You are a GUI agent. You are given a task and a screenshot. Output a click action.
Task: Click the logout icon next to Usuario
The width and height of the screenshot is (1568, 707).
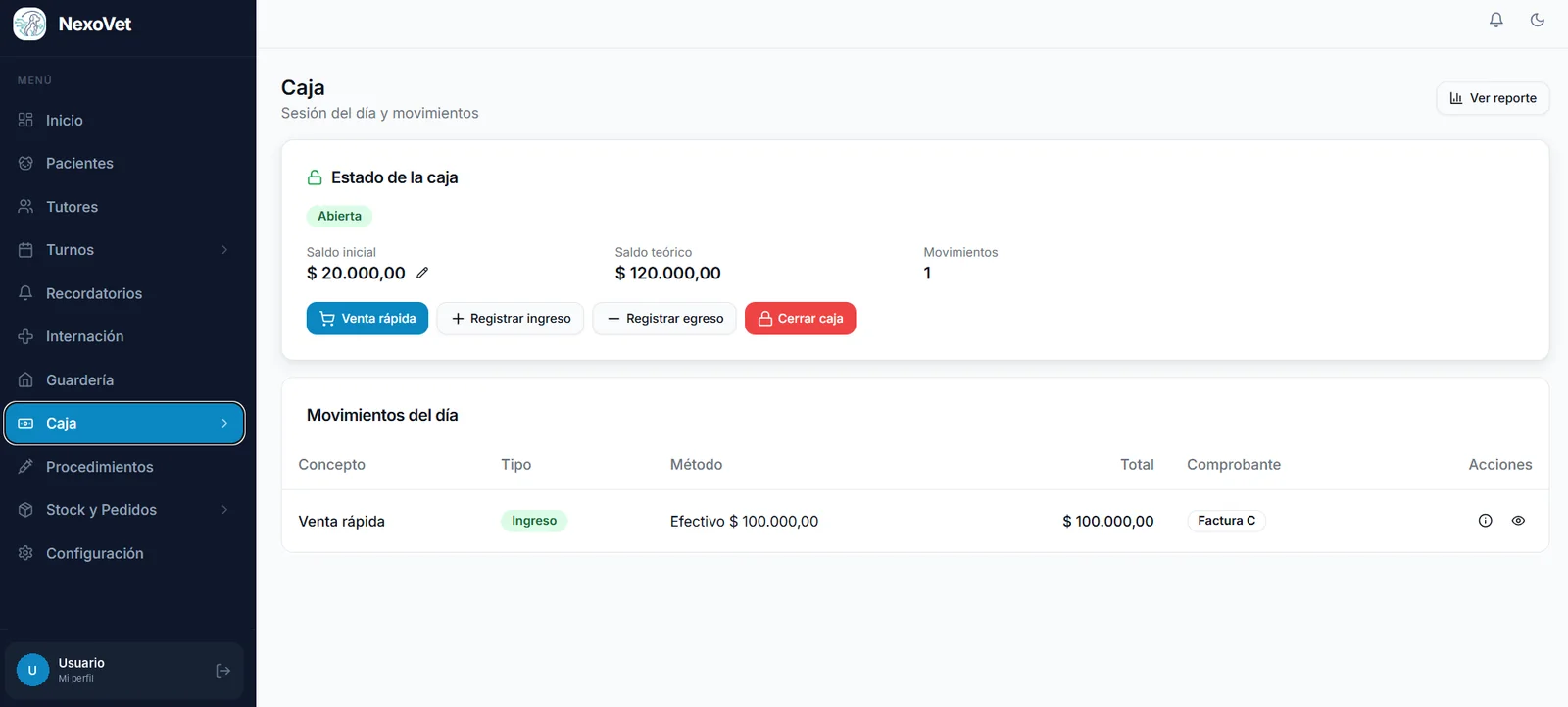222,671
